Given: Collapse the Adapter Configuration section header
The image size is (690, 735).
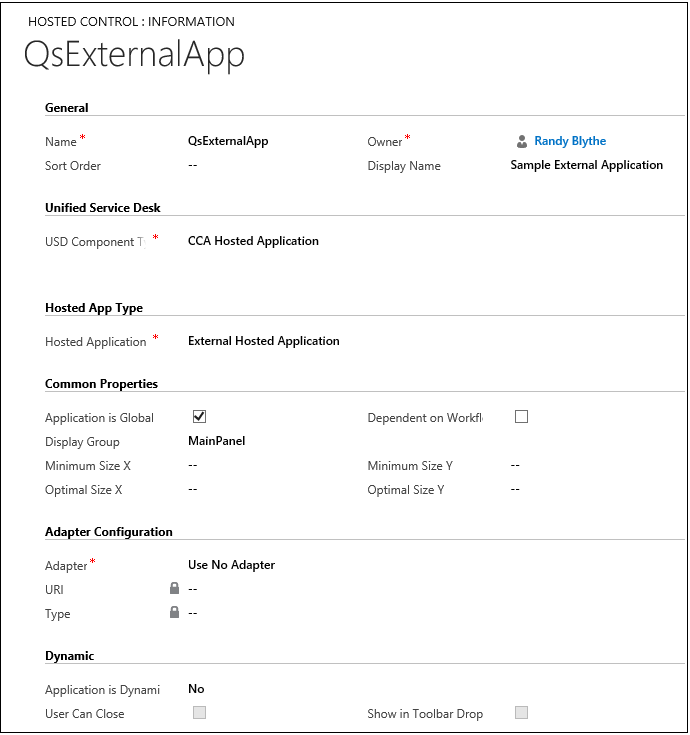Looking at the screenshot, I should 109,532.
